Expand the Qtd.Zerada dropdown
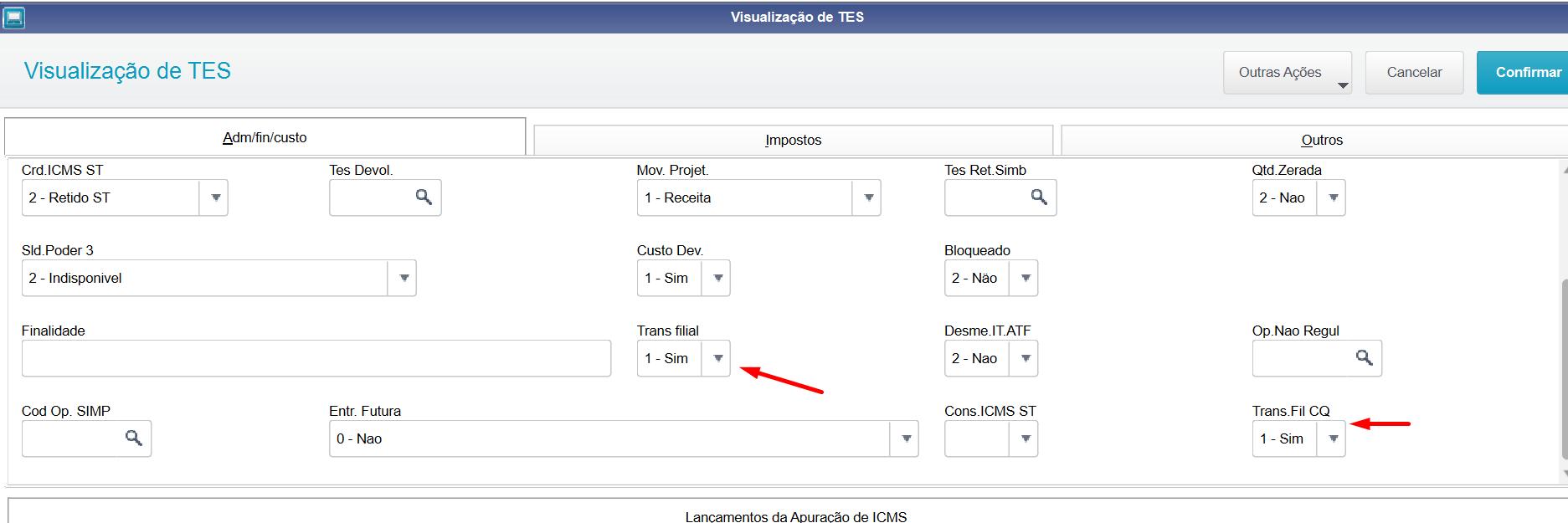1568x523 pixels. tap(1332, 197)
